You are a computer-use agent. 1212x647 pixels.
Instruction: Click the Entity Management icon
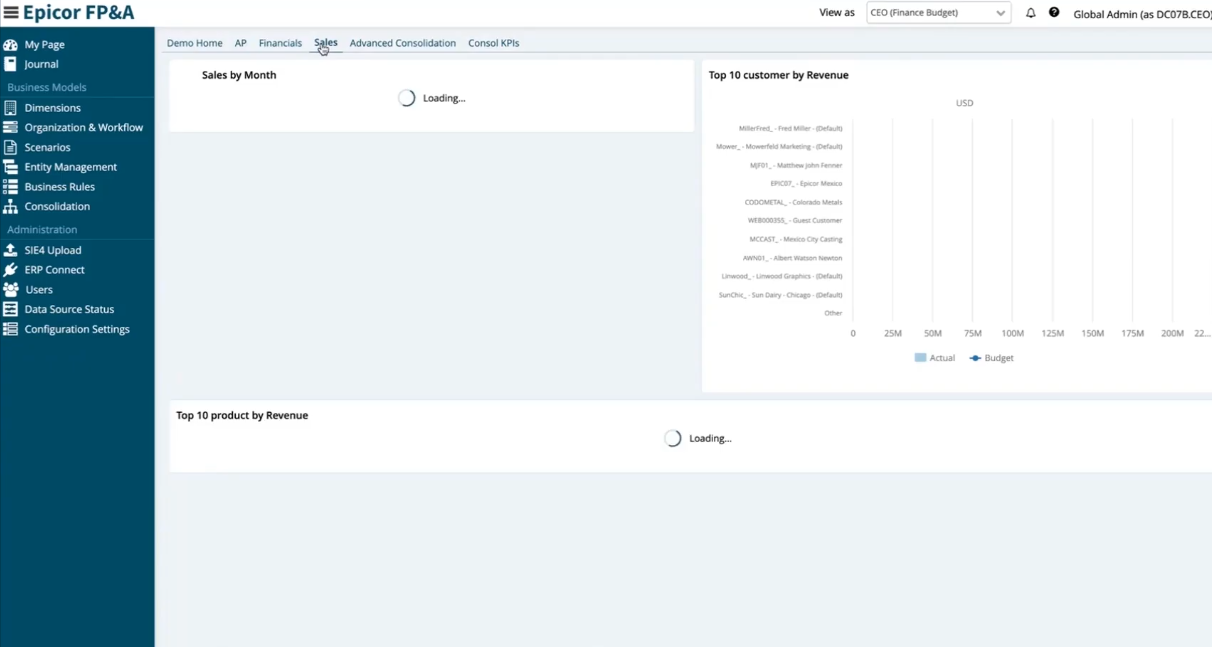pyautogui.click(x=10, y=167)
